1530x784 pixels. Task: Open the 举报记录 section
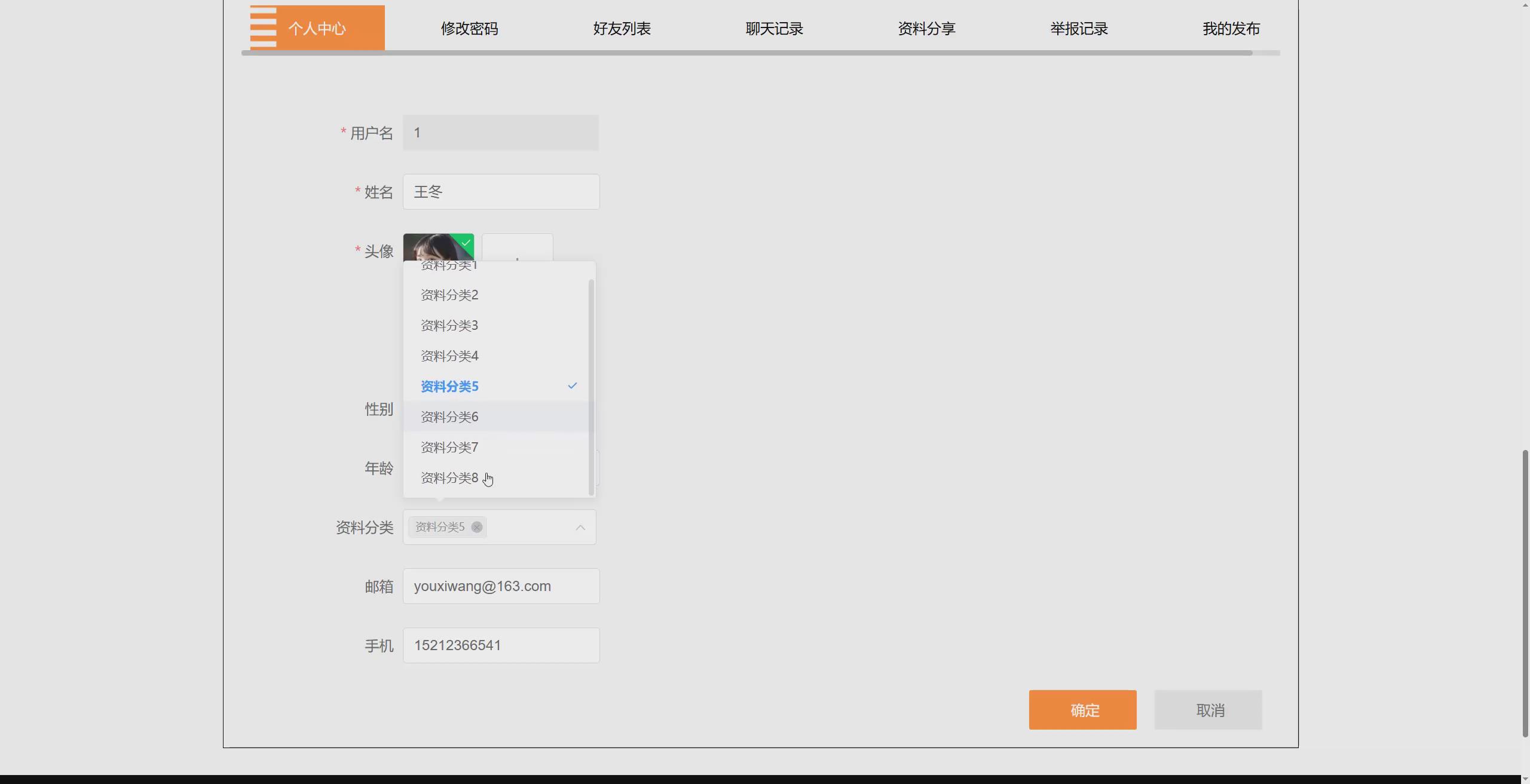pyautogui.click(x=1078, y=28)
